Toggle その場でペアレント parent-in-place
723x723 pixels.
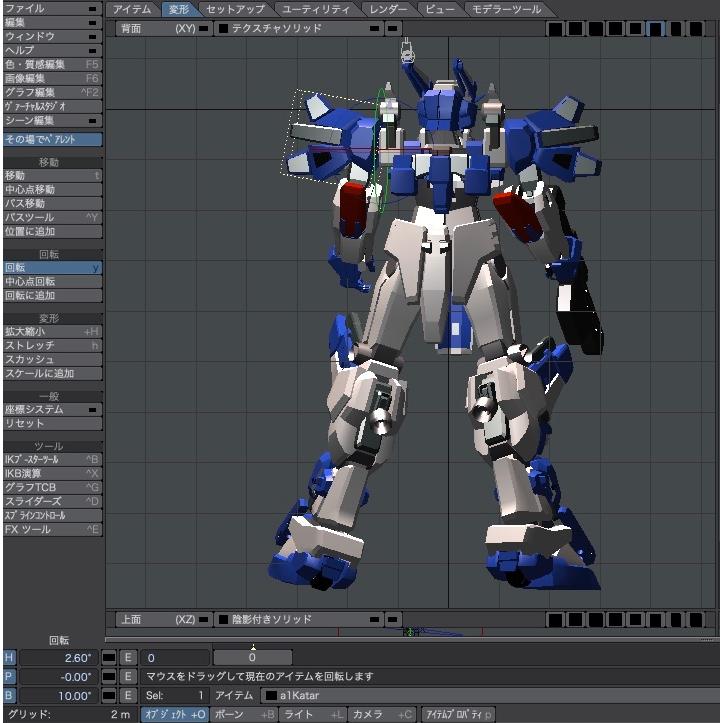53,139
